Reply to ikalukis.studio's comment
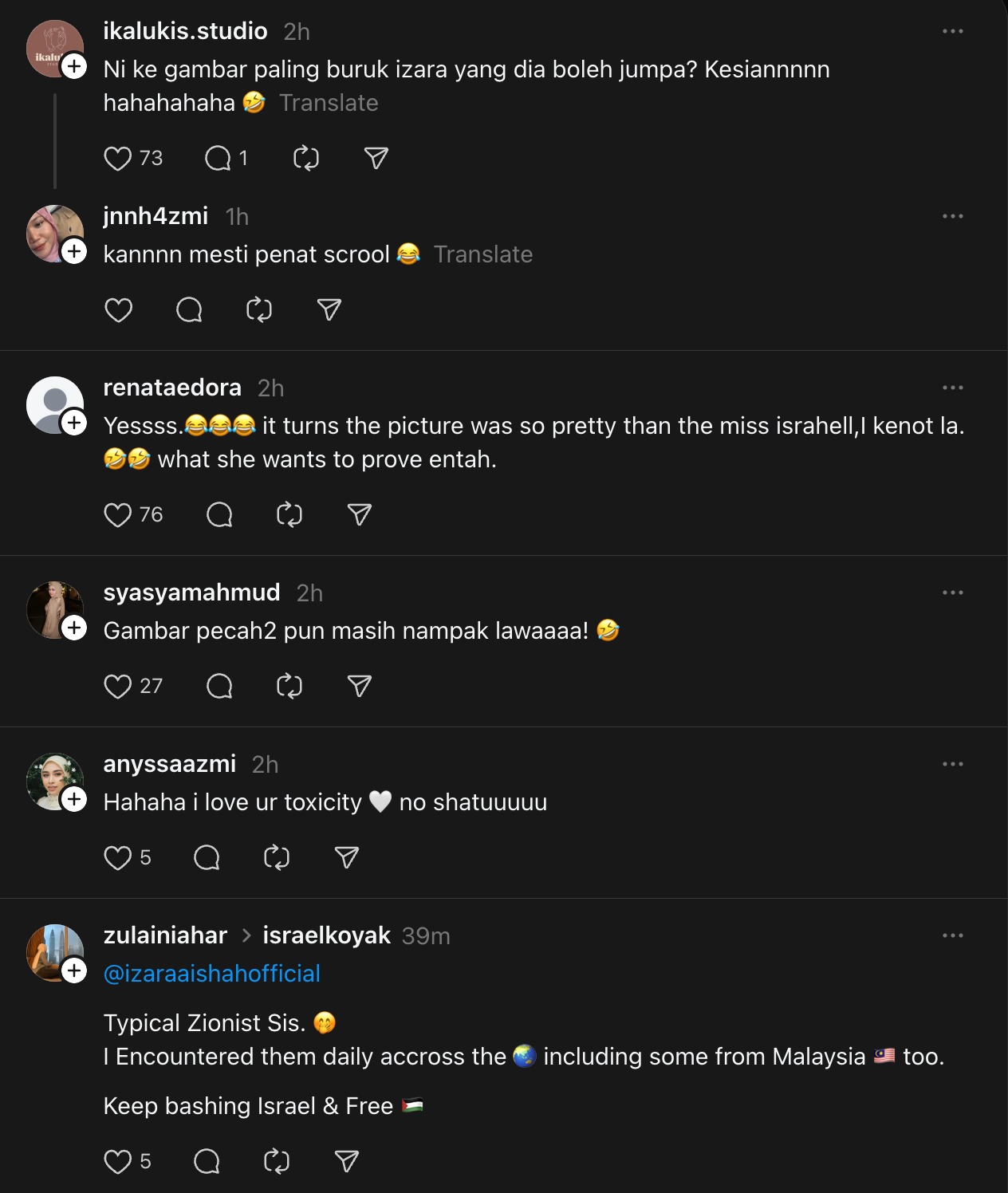Image resolution: width=1008 pixels, height=1193 pixels. (x=218, y=159)
